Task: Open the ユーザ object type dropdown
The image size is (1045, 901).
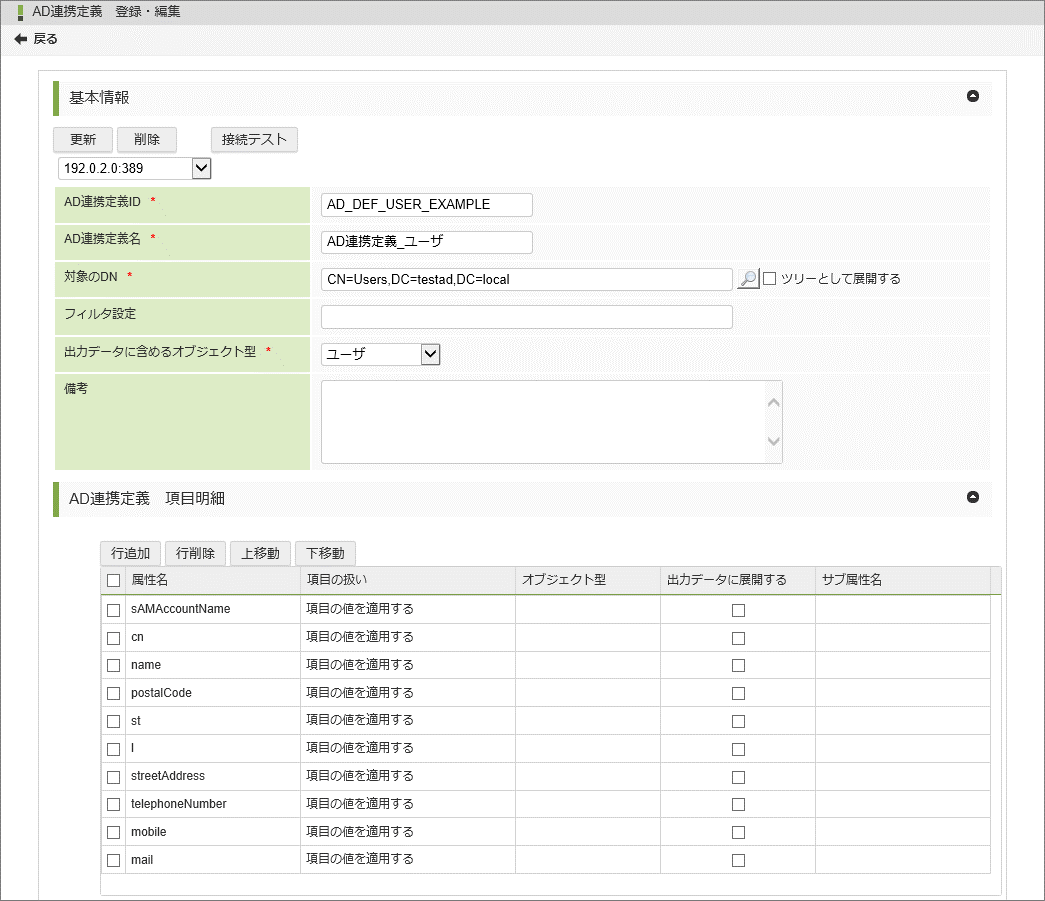Action: pos(430,354)
